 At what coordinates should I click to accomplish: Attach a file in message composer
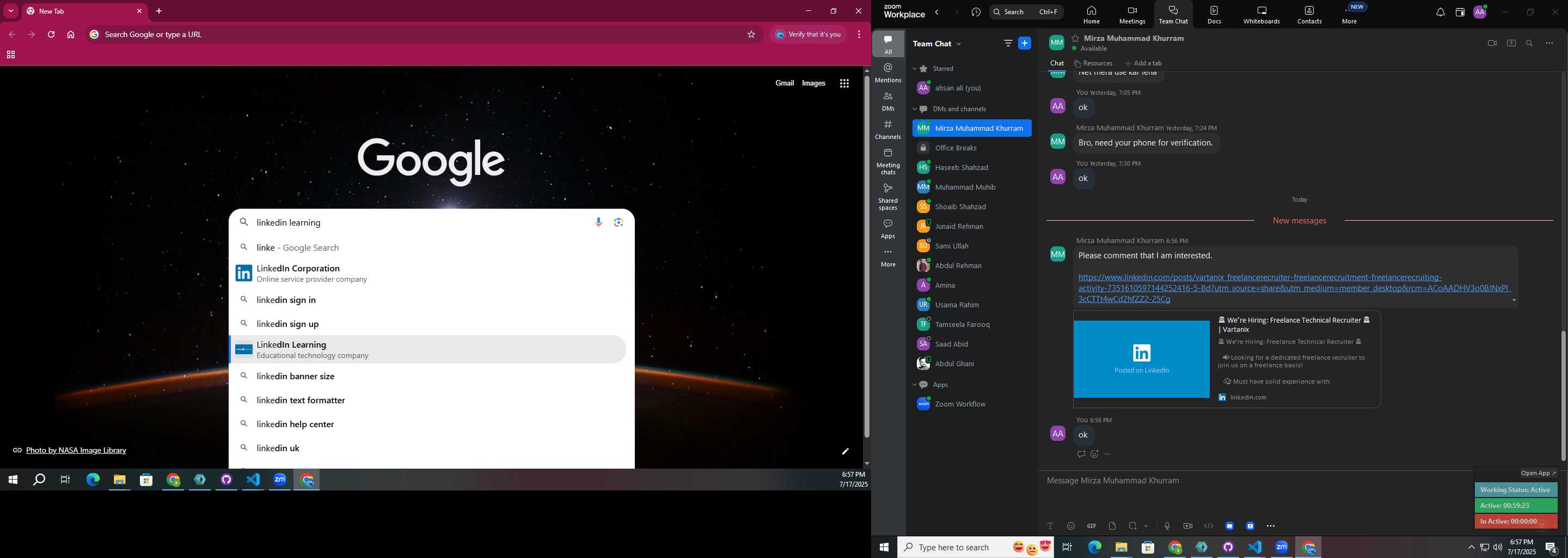point(1112,526)
